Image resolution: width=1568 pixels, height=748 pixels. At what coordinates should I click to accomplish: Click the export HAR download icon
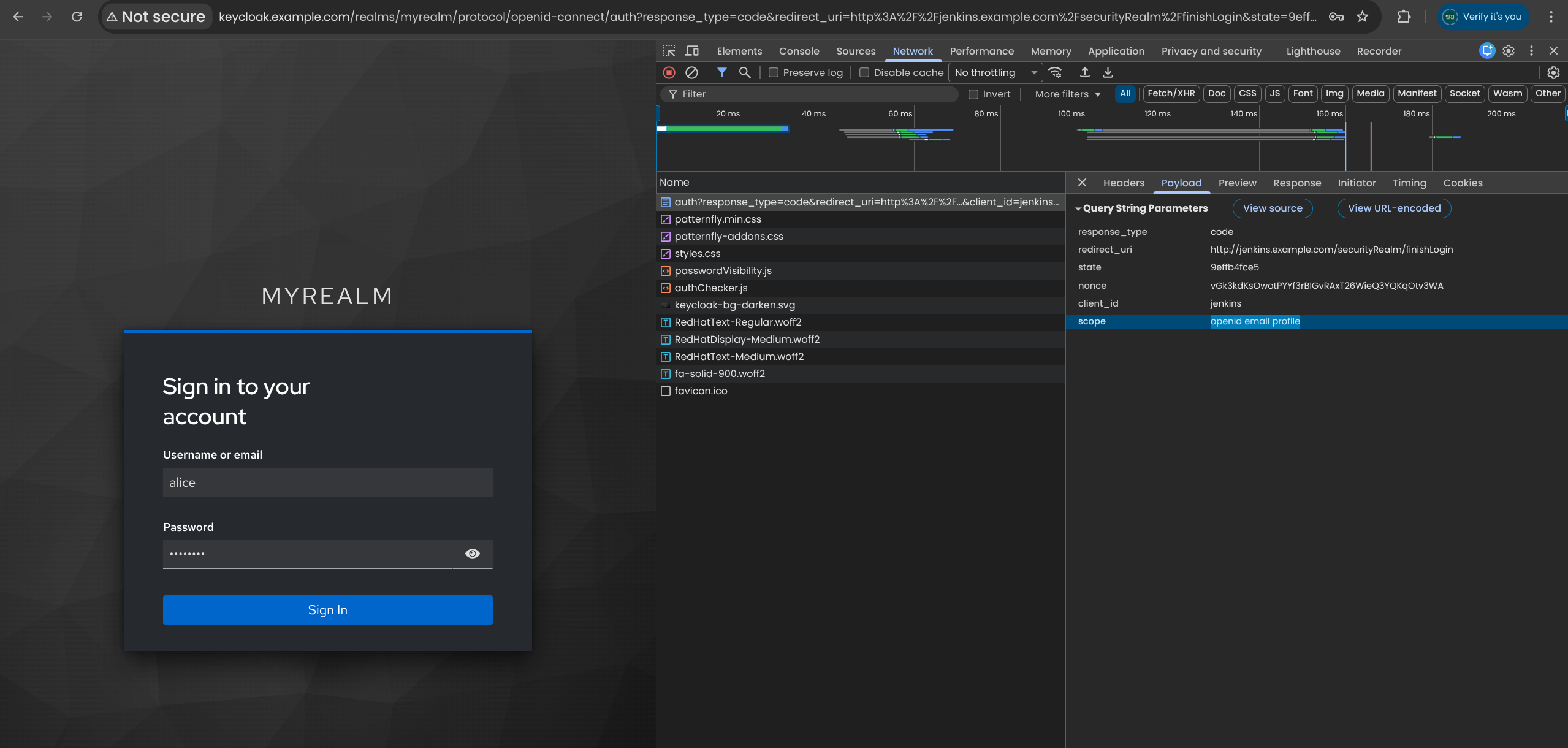pos(1108,72)
